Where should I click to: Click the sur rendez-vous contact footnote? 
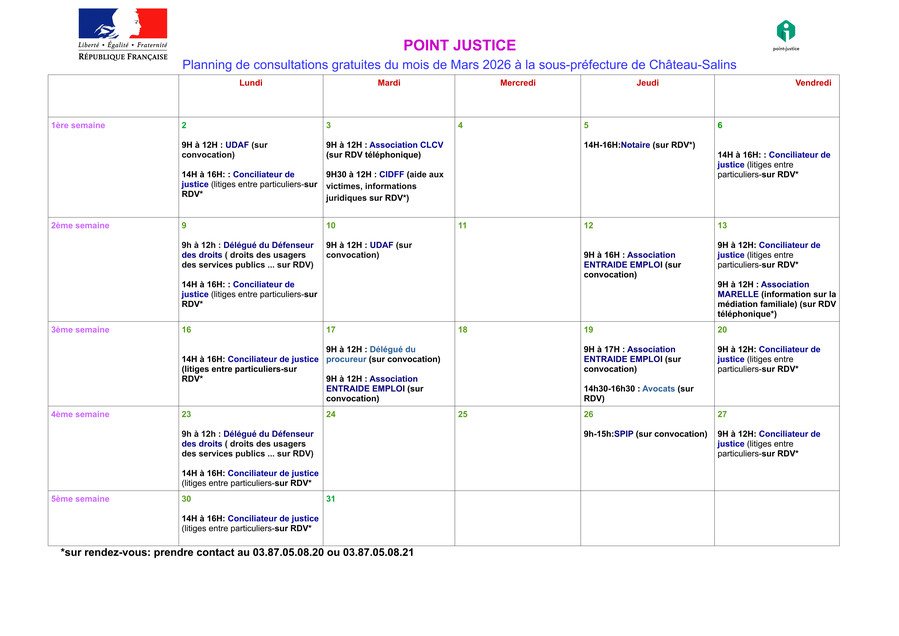(237, 552)
